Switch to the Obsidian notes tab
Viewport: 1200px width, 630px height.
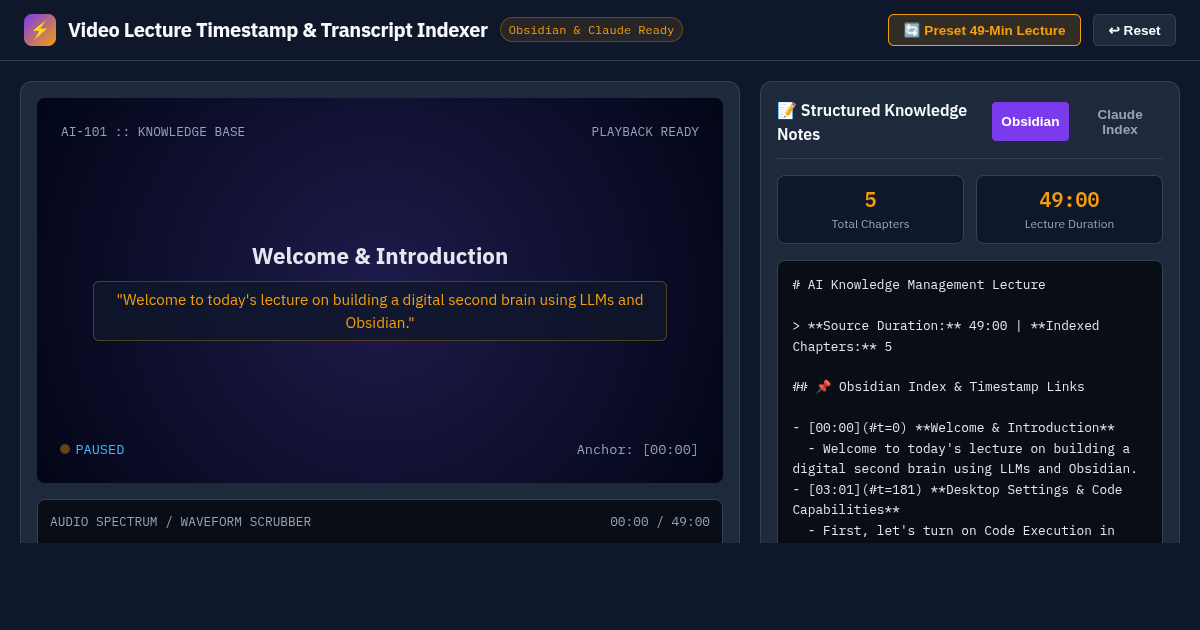tap(1030, 121)
